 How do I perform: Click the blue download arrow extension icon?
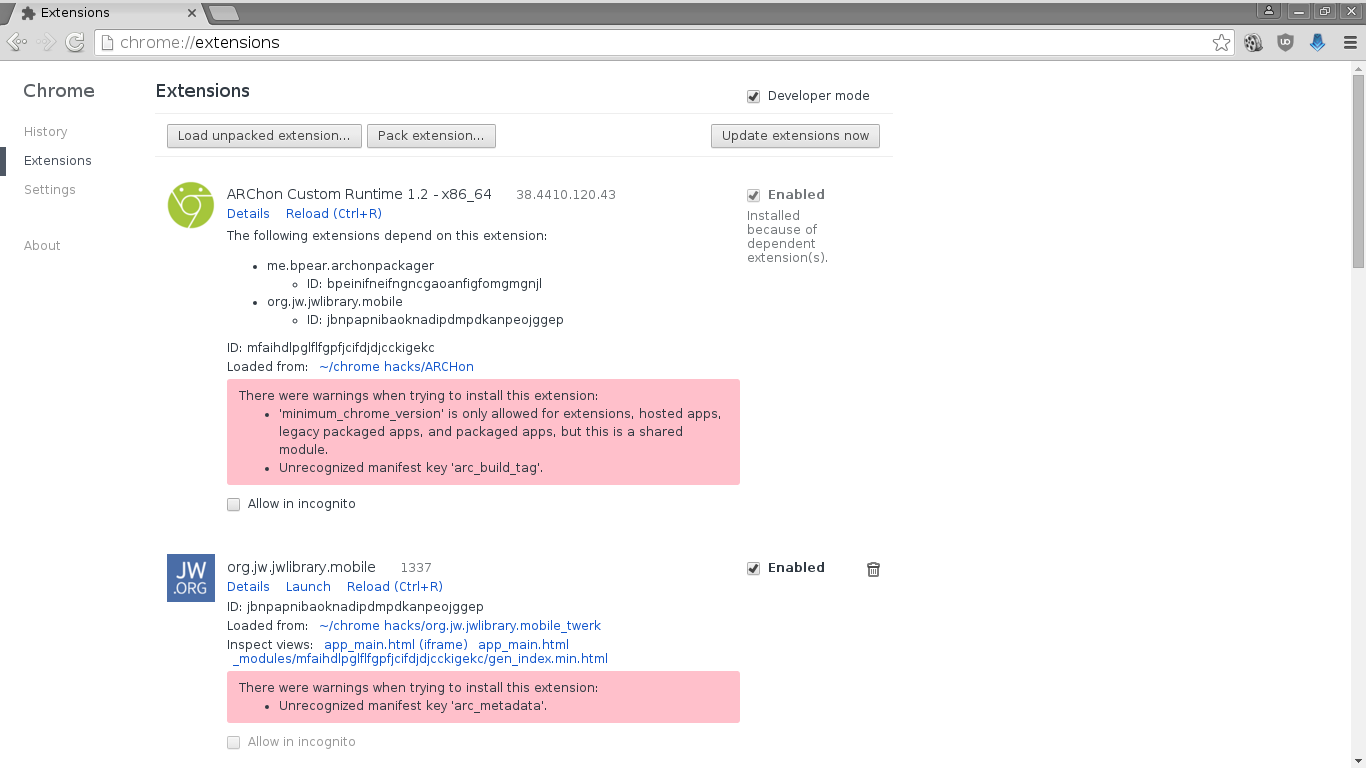pyautogui.click(x=1318, y=43)
